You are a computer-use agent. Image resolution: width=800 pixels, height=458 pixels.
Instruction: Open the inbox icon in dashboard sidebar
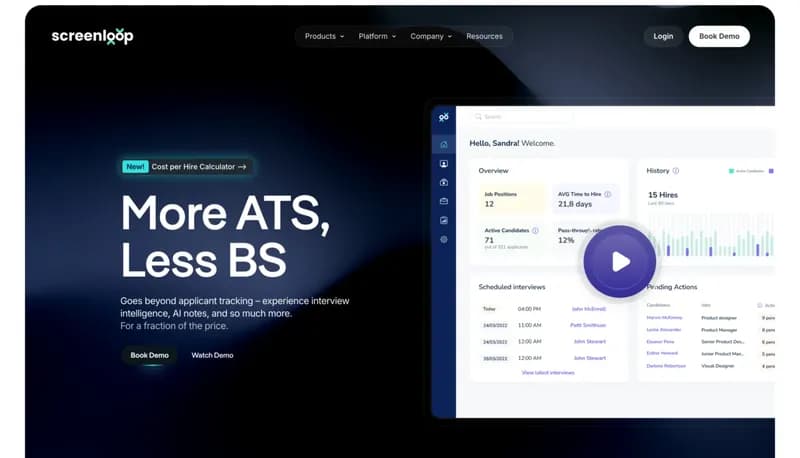click(x=444, y=201)
